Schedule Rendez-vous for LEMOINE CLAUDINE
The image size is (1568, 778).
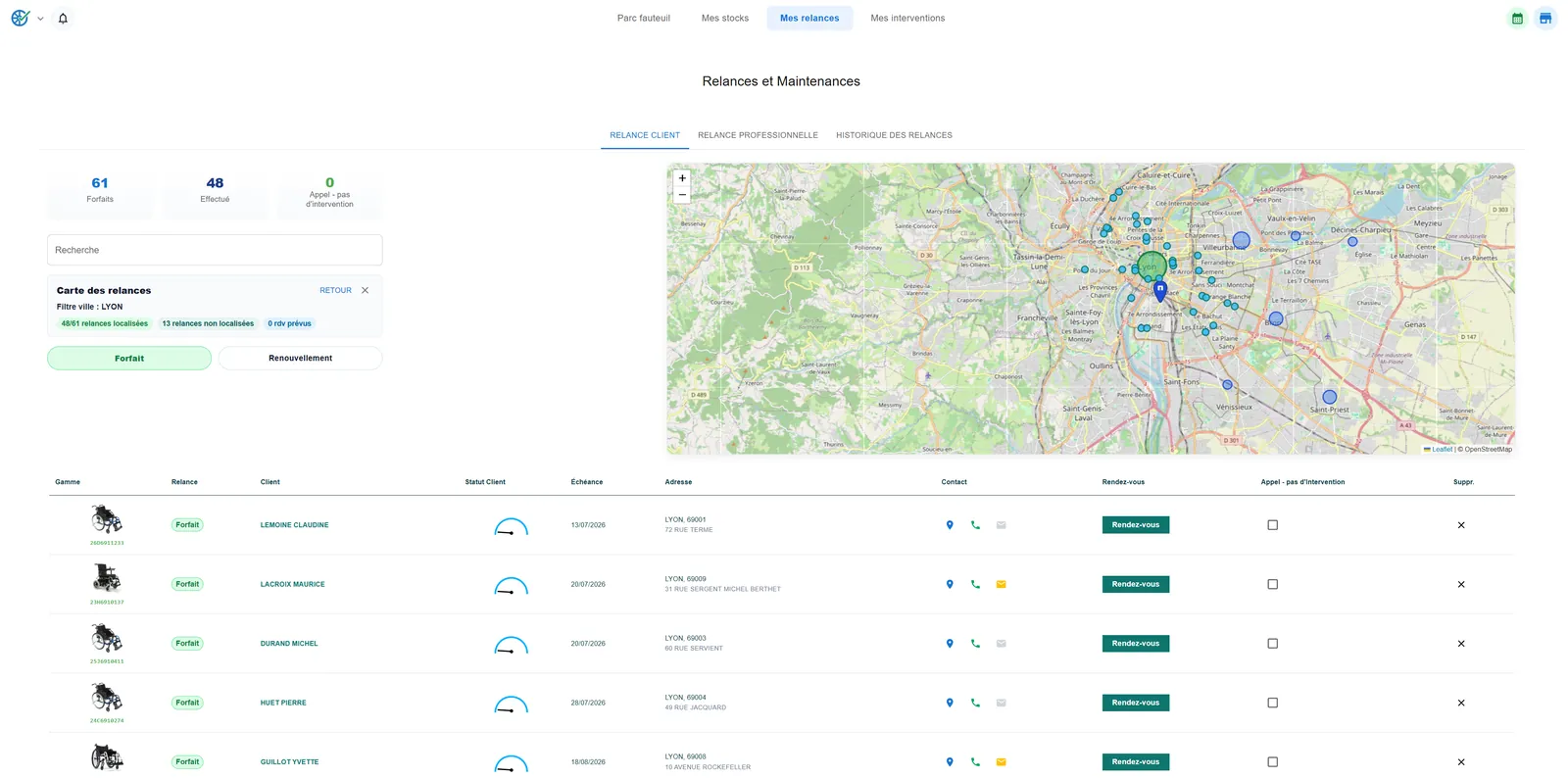point(1136,525)
